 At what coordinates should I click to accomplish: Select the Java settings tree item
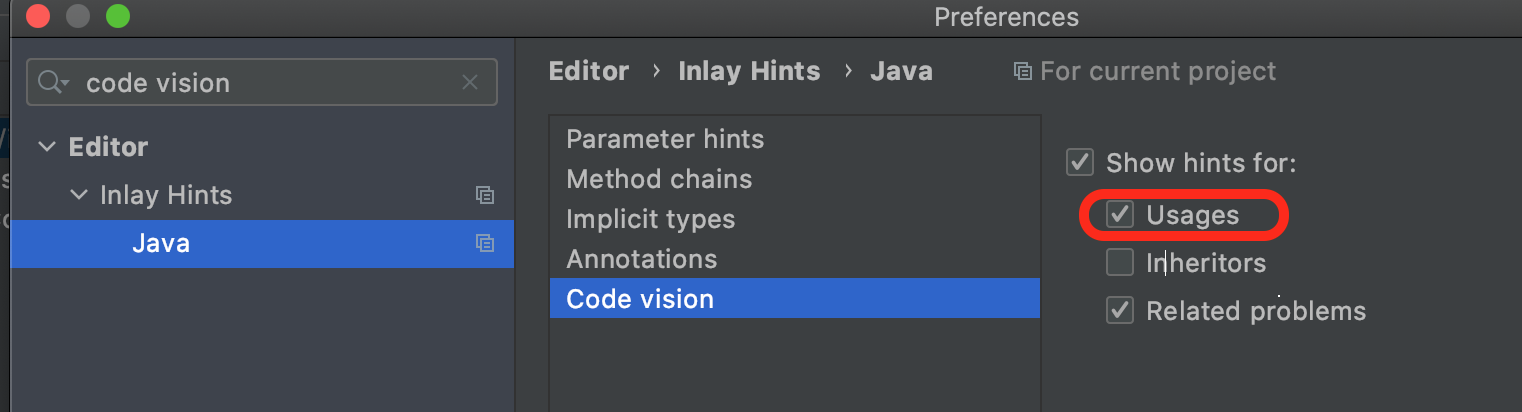point(161,243)
